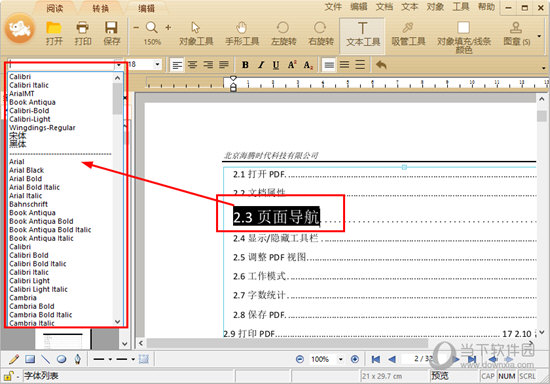Choose Arial Black from font list
Image resolution: width=550 pixels, height=384 pixels.
(26, 170)
